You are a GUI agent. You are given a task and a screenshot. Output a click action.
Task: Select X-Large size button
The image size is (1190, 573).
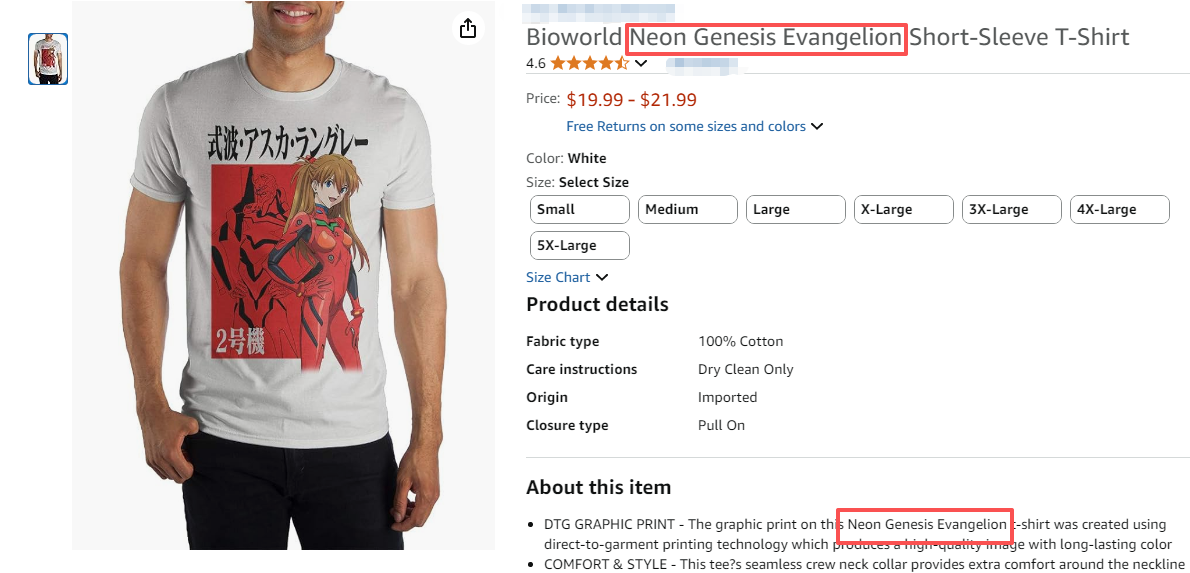tap(903, 209)
